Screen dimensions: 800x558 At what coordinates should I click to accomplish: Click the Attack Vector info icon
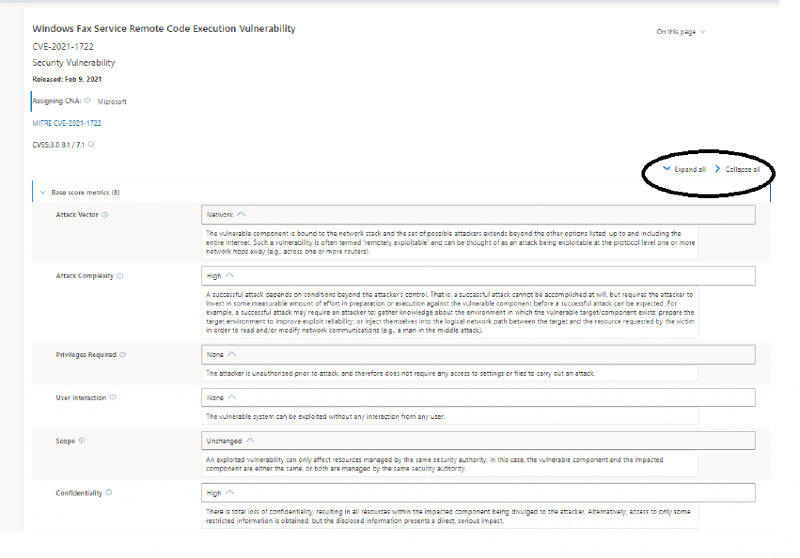pos(105,214)
